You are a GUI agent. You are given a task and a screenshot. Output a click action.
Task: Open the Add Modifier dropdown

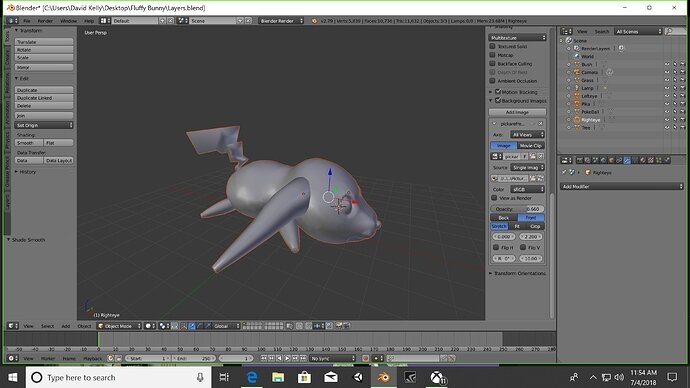[622, 187]
